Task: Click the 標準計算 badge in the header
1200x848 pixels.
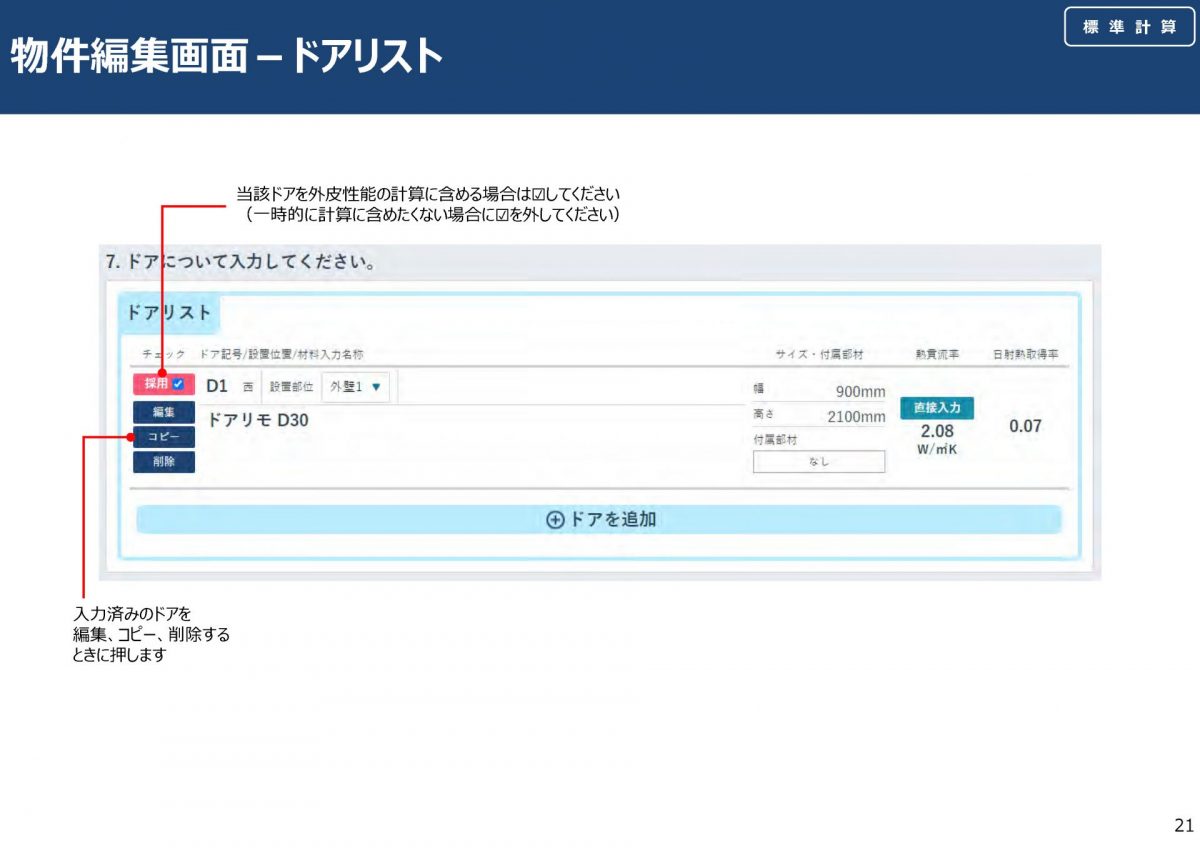Action: point(1129,27)
